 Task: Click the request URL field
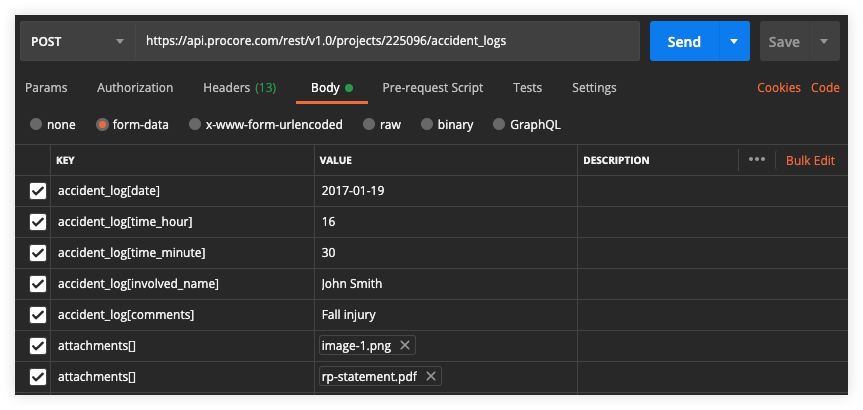[x=387, y=41]
